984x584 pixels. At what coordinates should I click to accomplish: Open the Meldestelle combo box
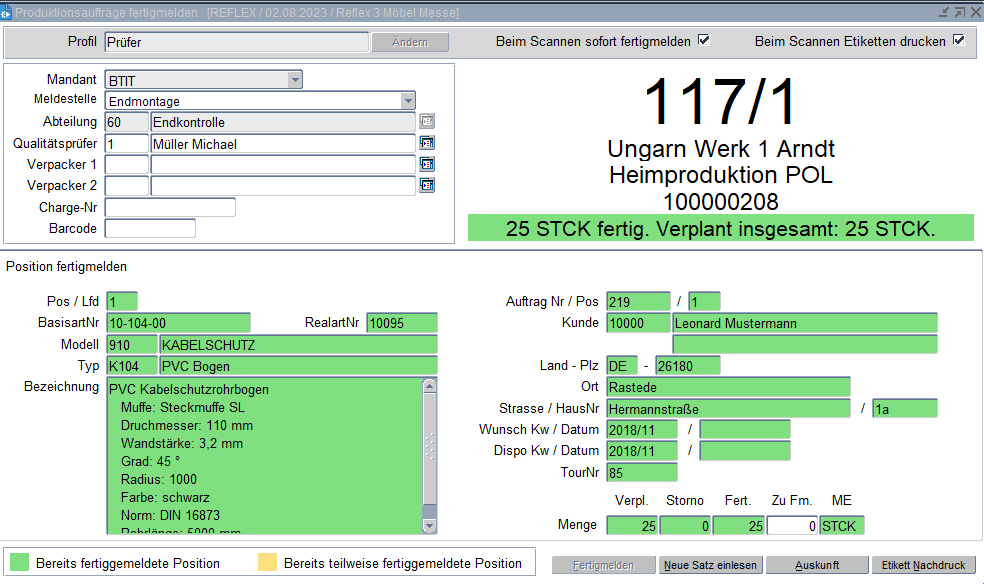(x=407, y=101)
